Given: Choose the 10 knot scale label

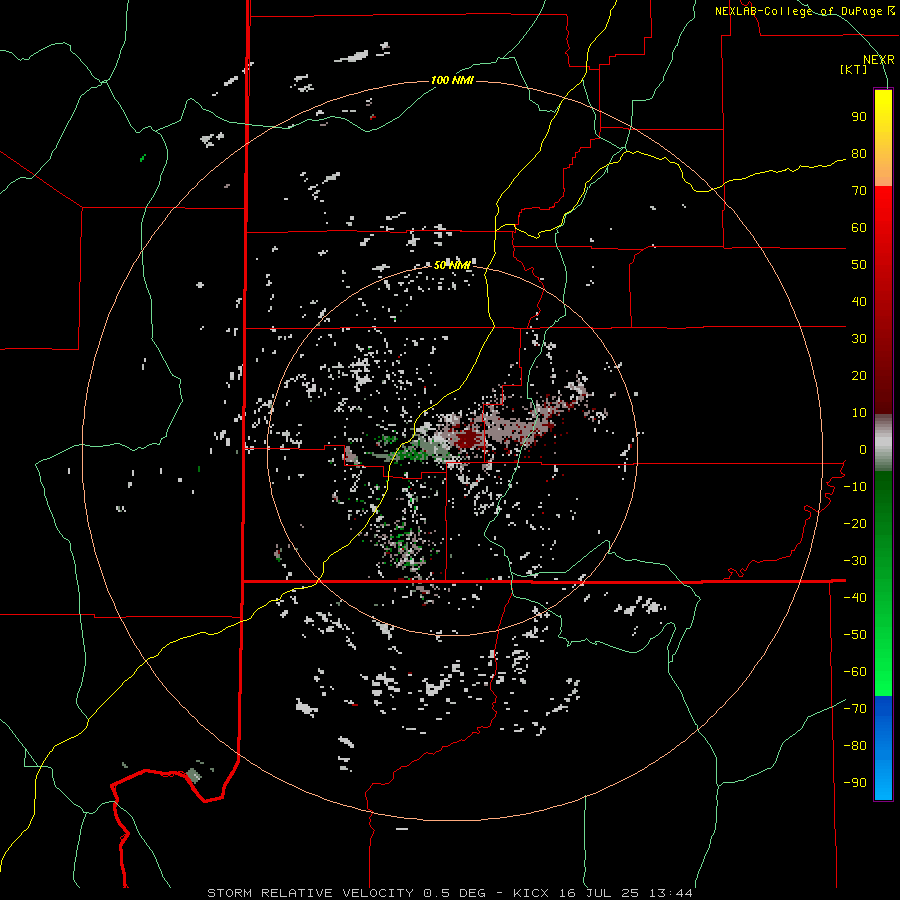Looking at the screenshot, I should tap(859, 413).
